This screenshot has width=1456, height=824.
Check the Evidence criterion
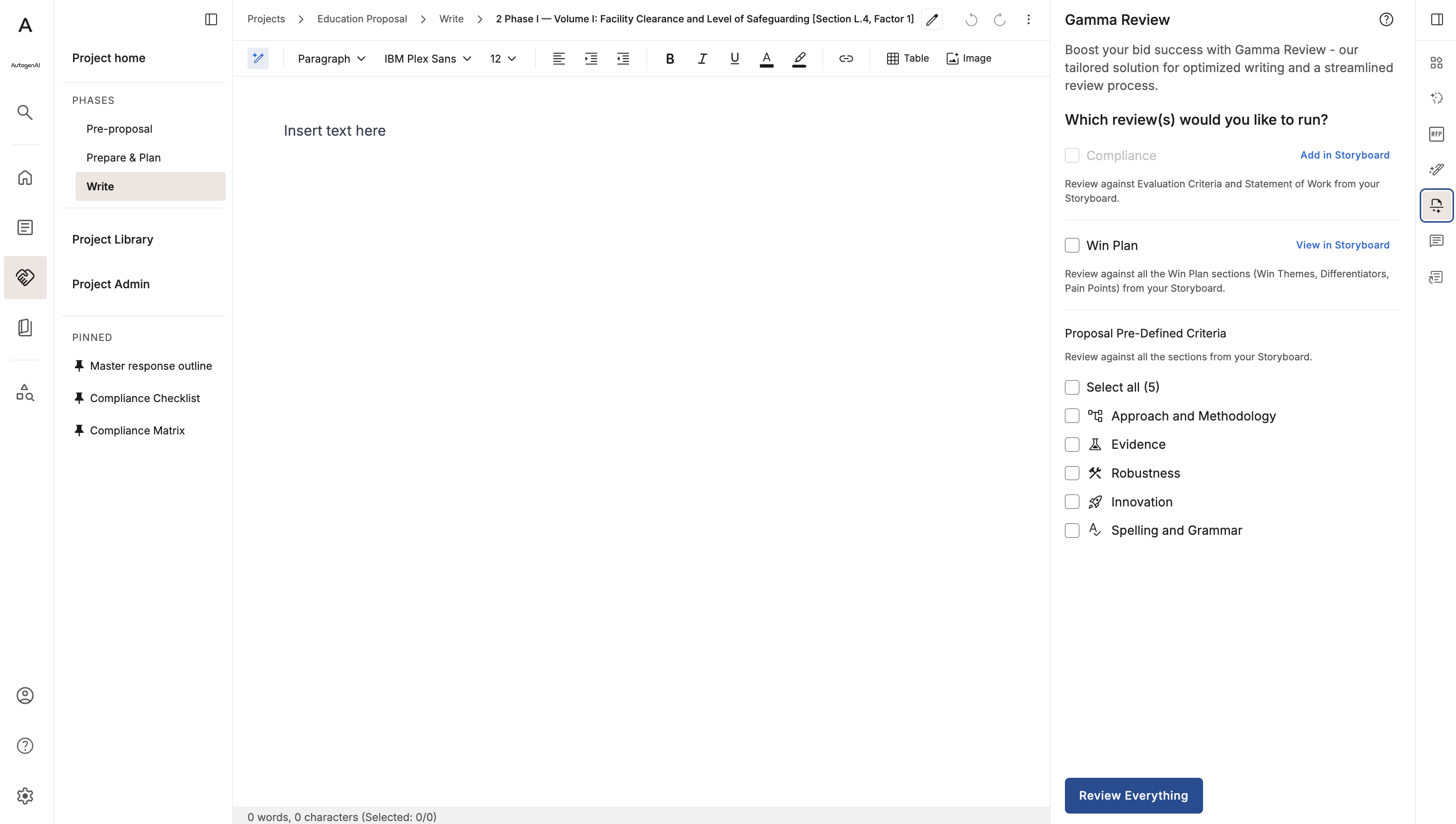[1072, 444]
